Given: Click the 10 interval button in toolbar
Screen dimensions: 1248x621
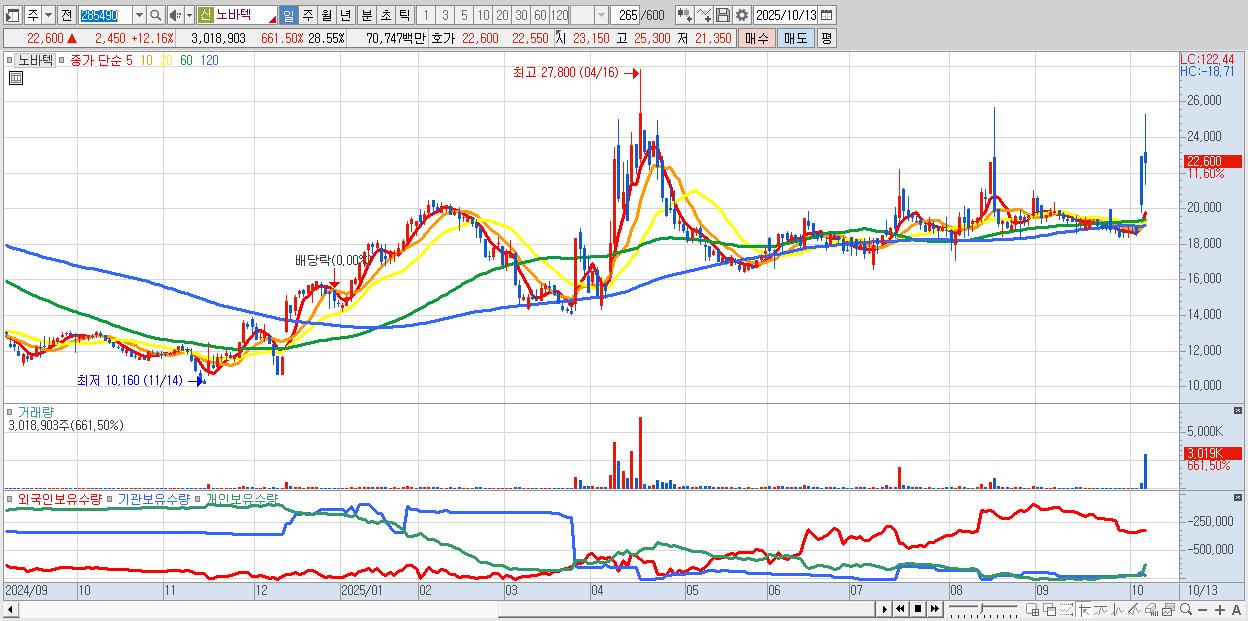Looking at the screenshot, I should pos(483,15).
